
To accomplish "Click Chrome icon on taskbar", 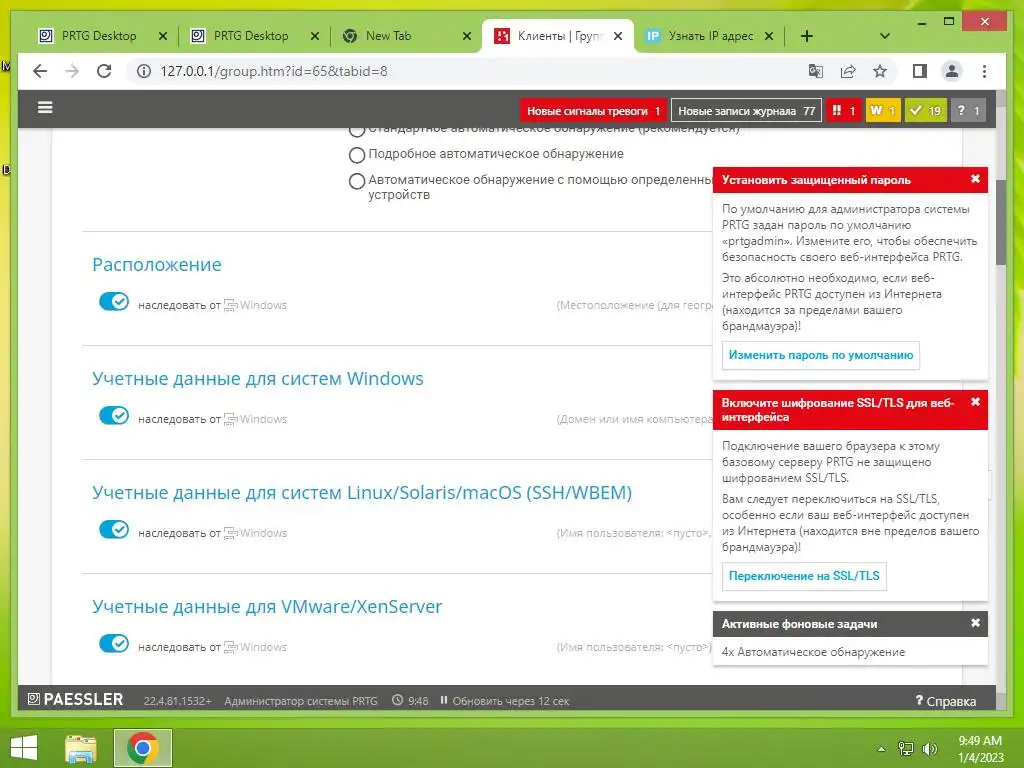I will tap(142, 748).
